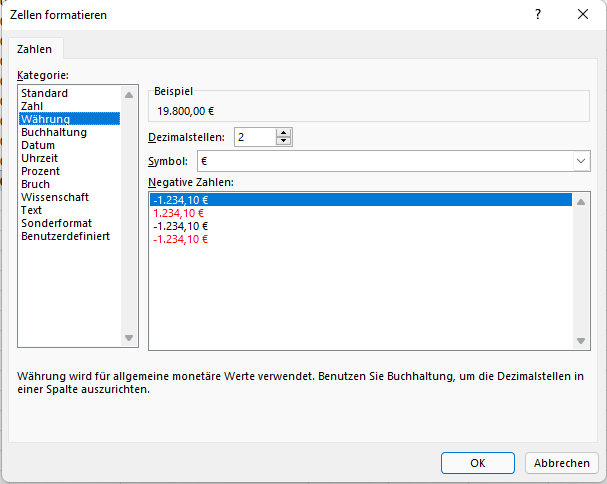Select the first red negative number format
Screen dimensions: 607x484
[178, 213]
